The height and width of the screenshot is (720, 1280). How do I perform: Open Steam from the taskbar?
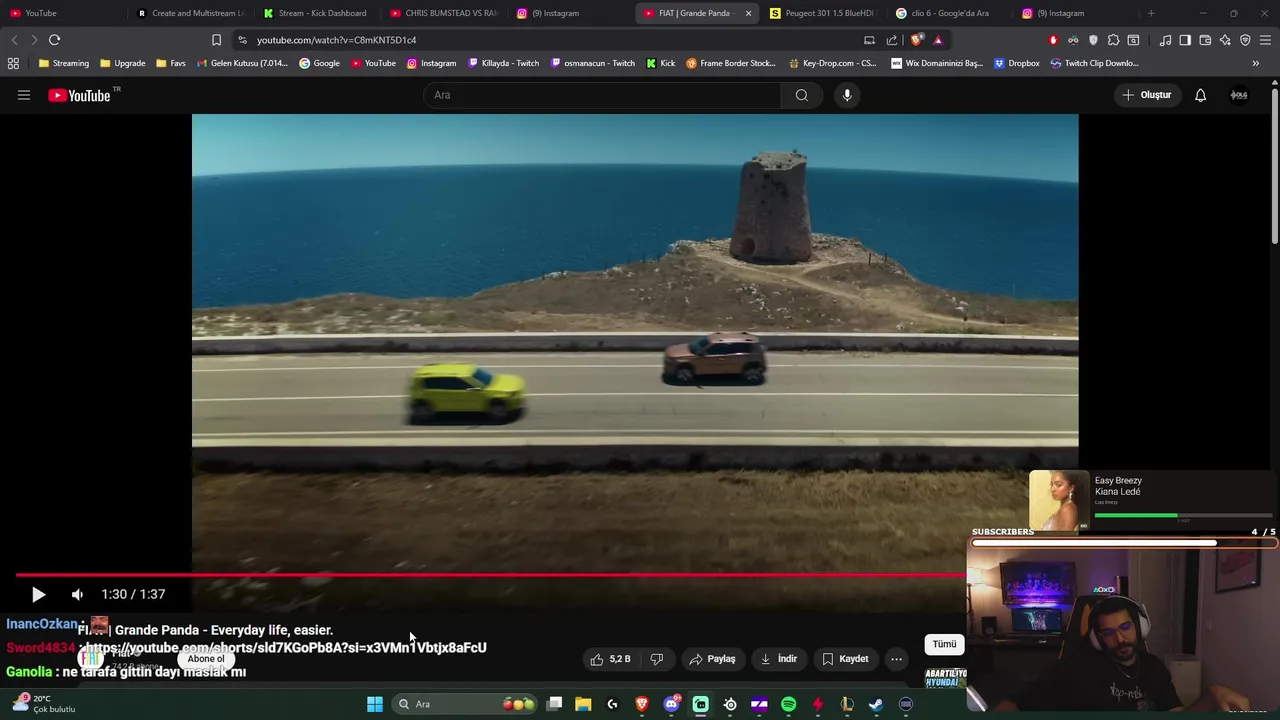(x=876, y=704)
